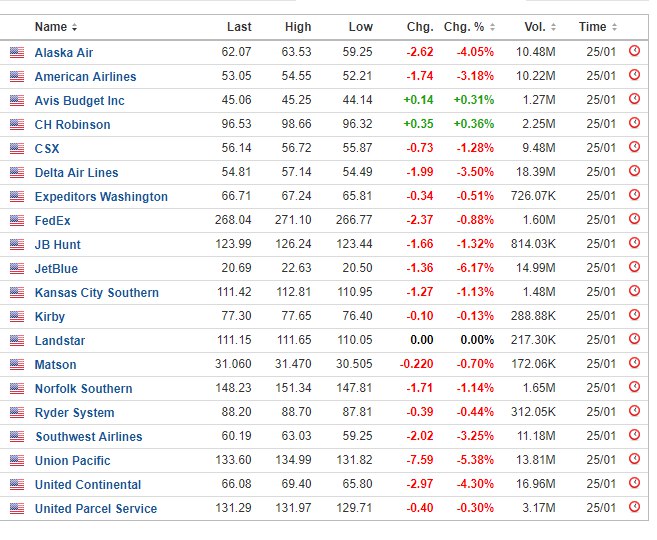Open the Ryder System link

tap(74, 413)
